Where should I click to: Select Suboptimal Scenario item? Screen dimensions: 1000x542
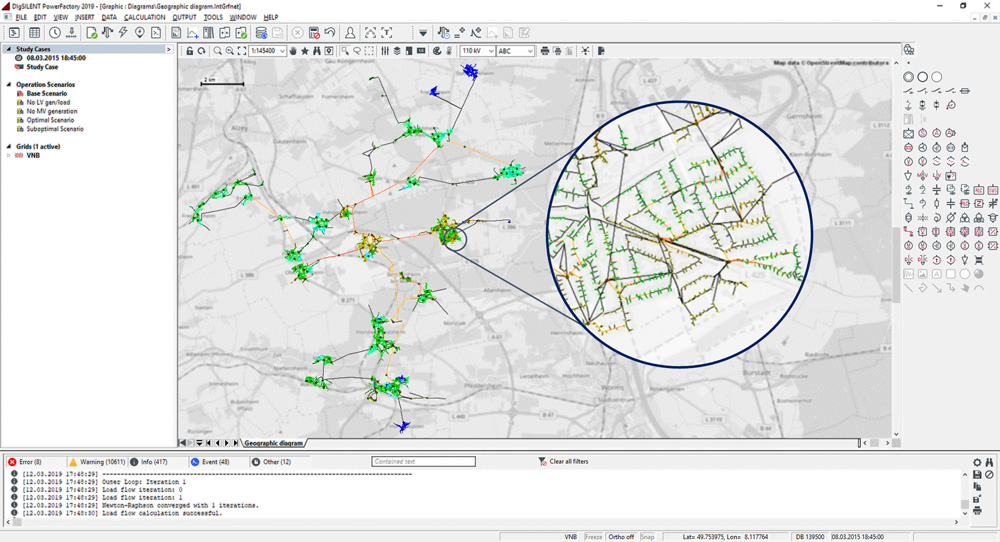pyautogui.click(x=55, y=129)
